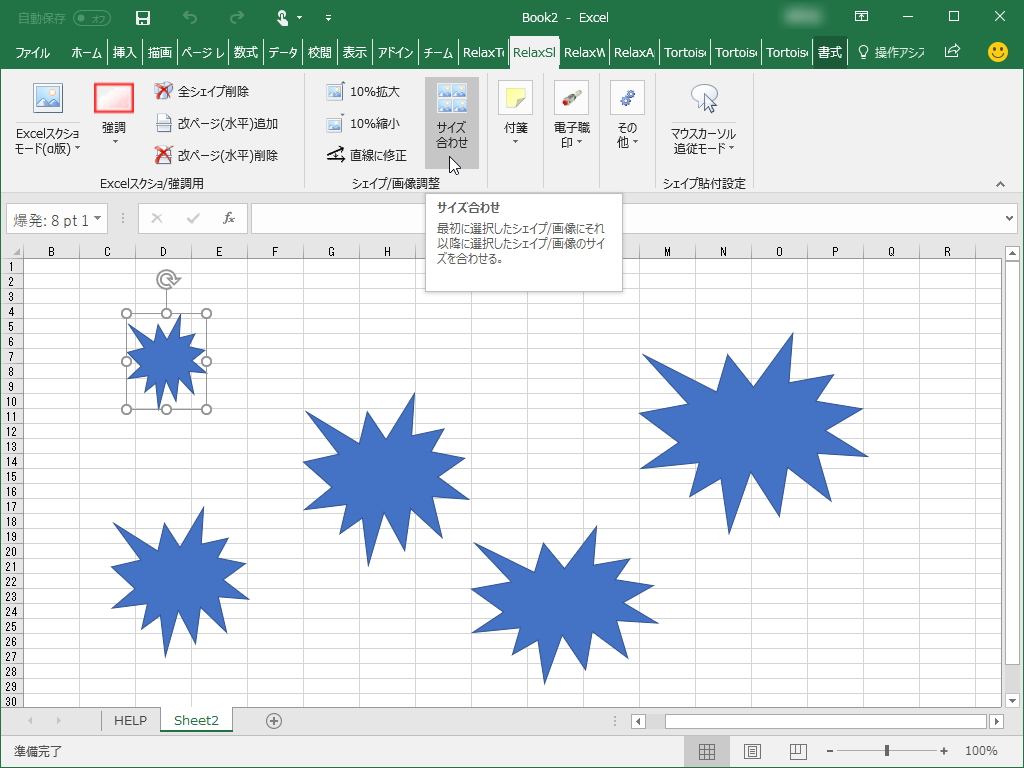Viewport: 1024px width, 768px height.
Task: Click the formula bar Enter checkmark icon
Action: coord(193,218)
